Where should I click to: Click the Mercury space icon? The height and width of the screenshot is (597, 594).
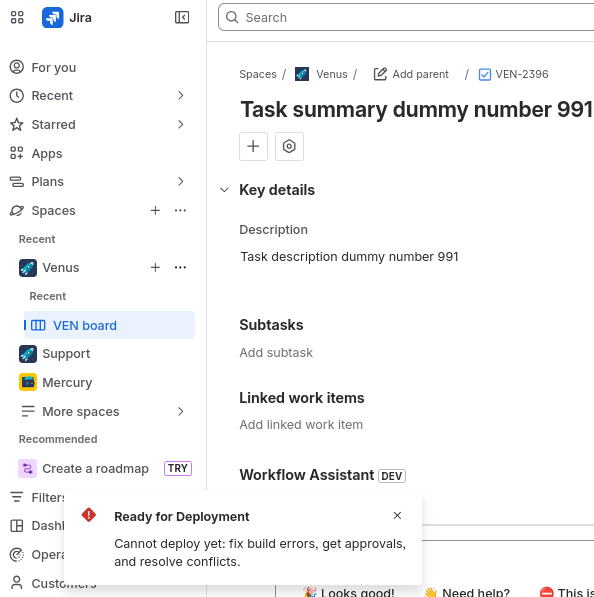(28, 382)
